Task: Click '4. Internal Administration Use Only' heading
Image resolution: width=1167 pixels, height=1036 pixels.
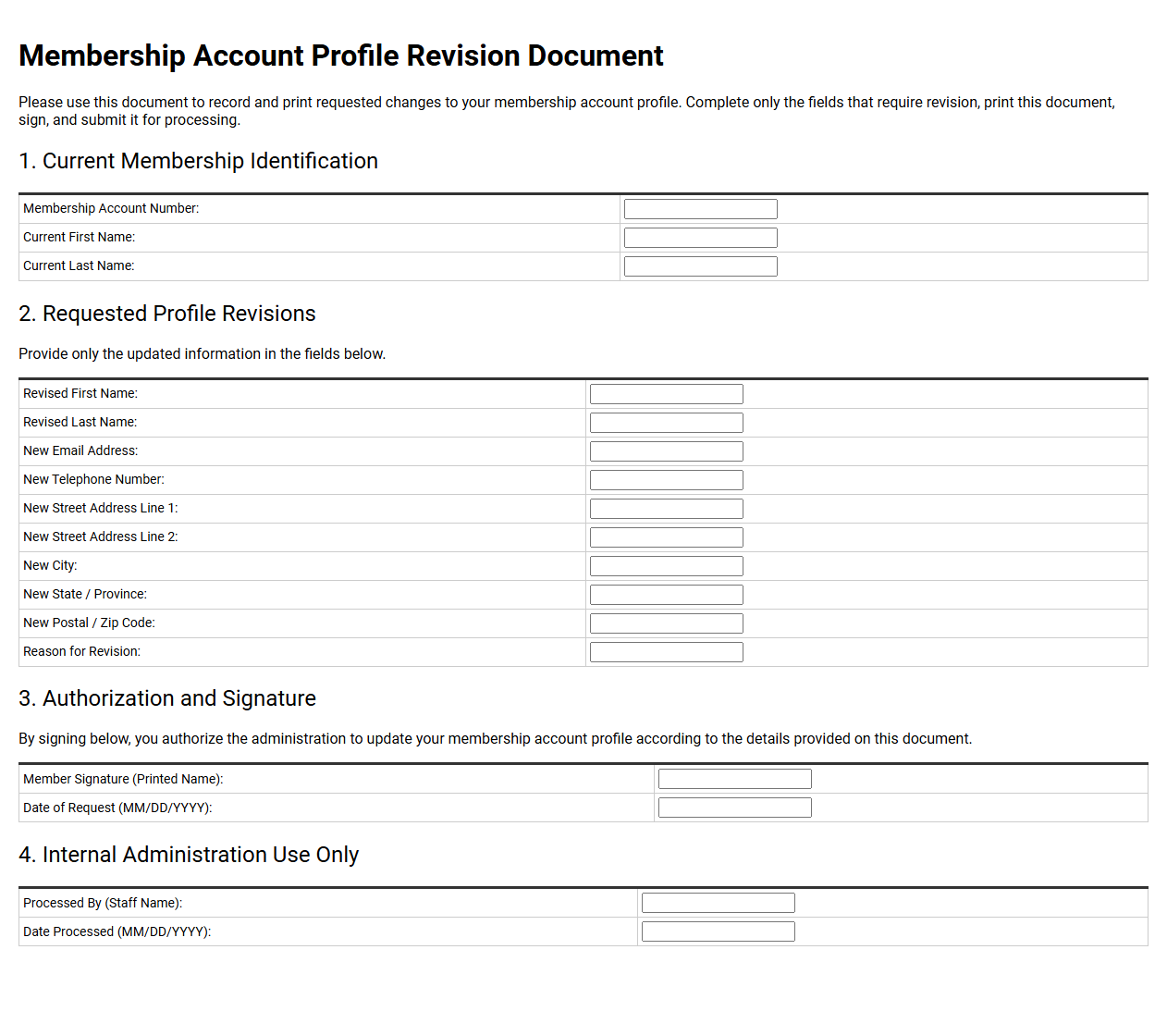Action: (x=189, y=855)
